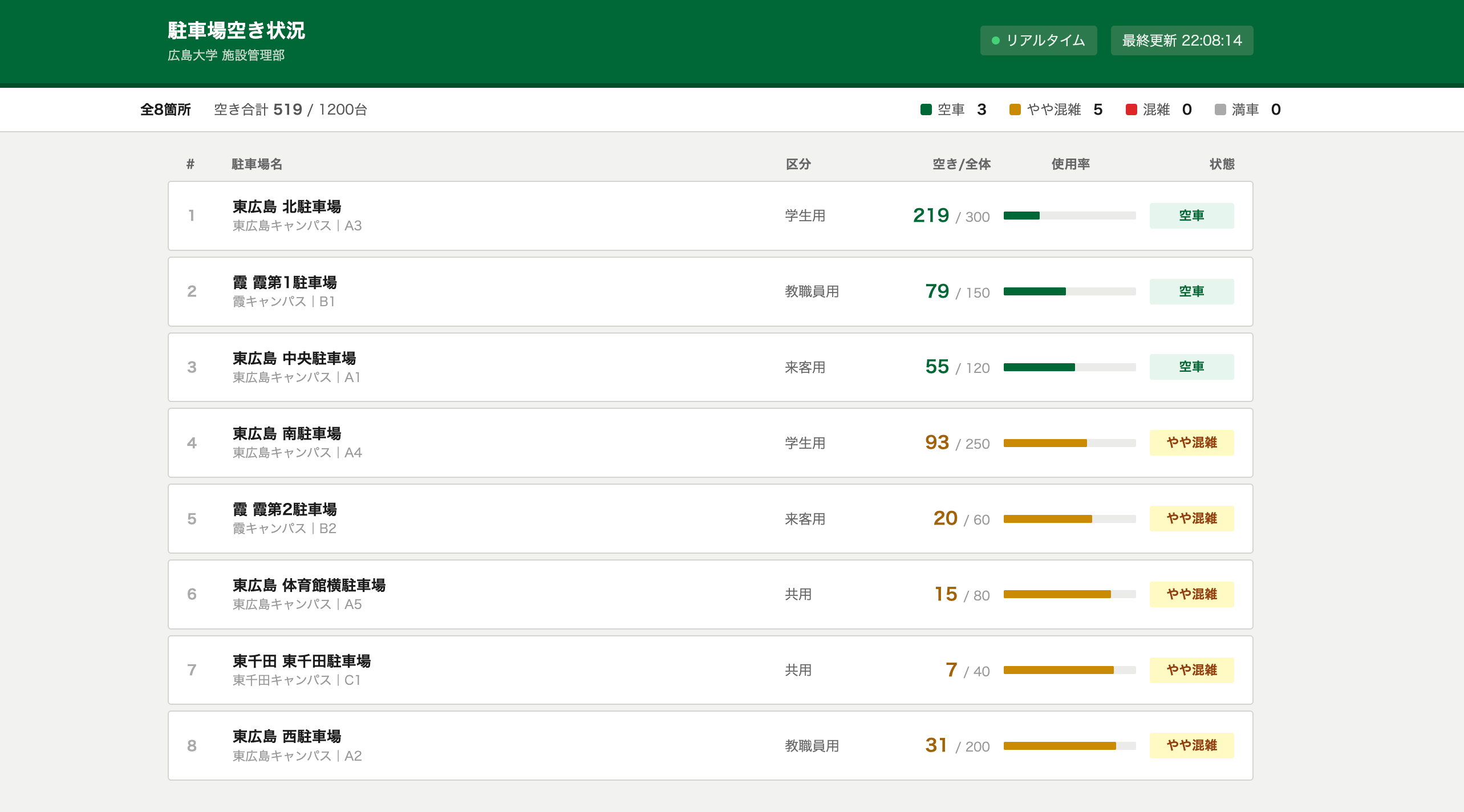Click the red 混雑 legend indicator
Screen dimensions: 1464x812
1131,109
